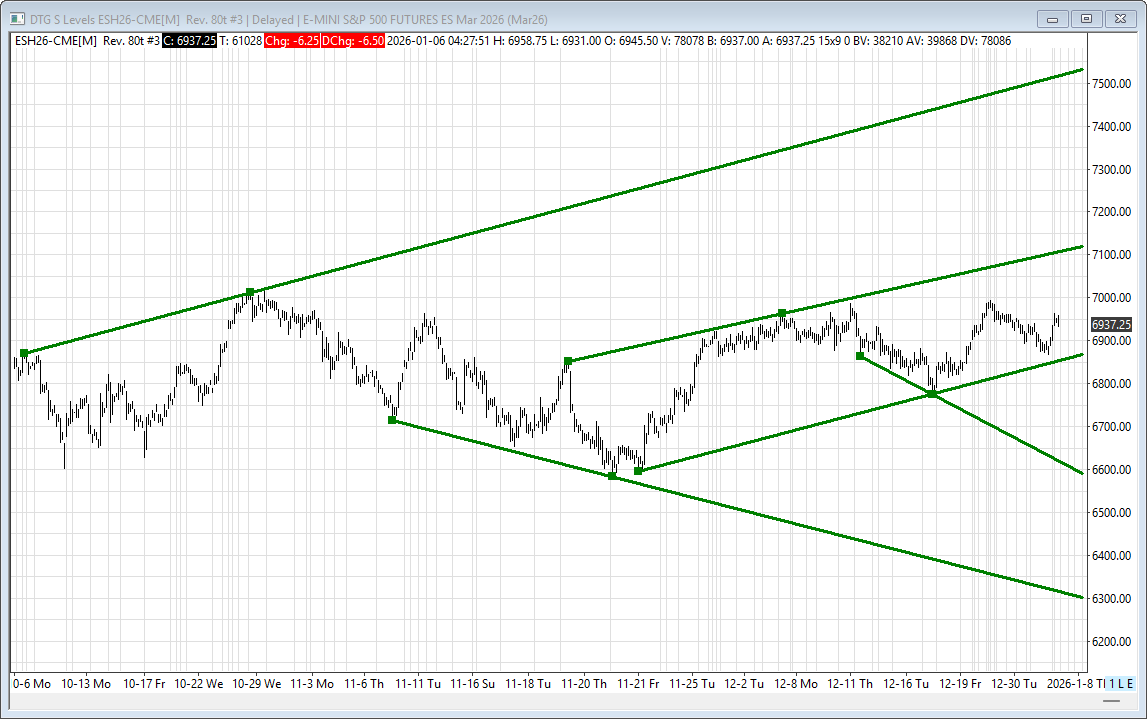Click the anchor at the early-December high
The image size is (1147, 719).
point(782,313)
